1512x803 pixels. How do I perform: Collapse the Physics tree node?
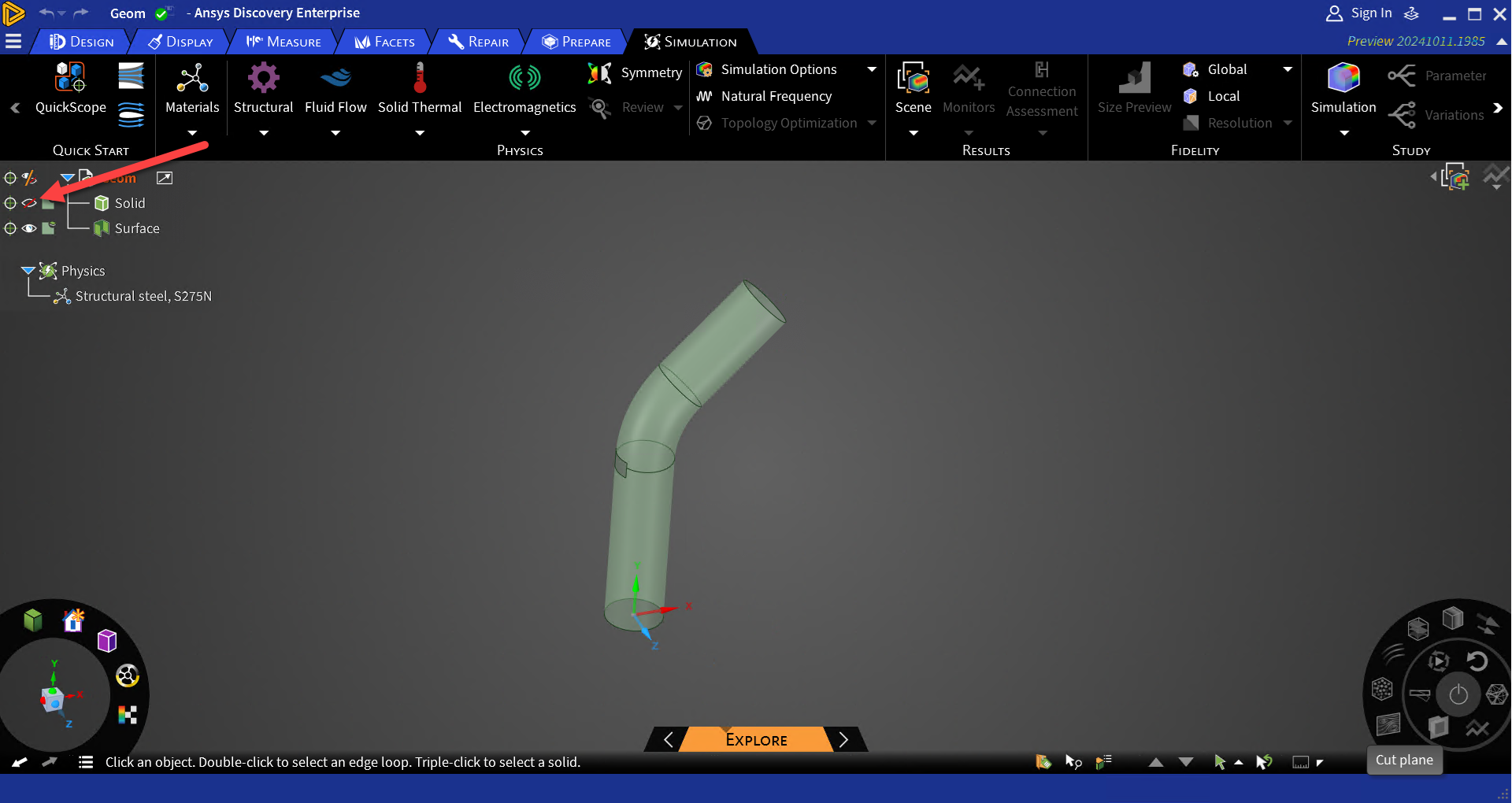(28, 270)
